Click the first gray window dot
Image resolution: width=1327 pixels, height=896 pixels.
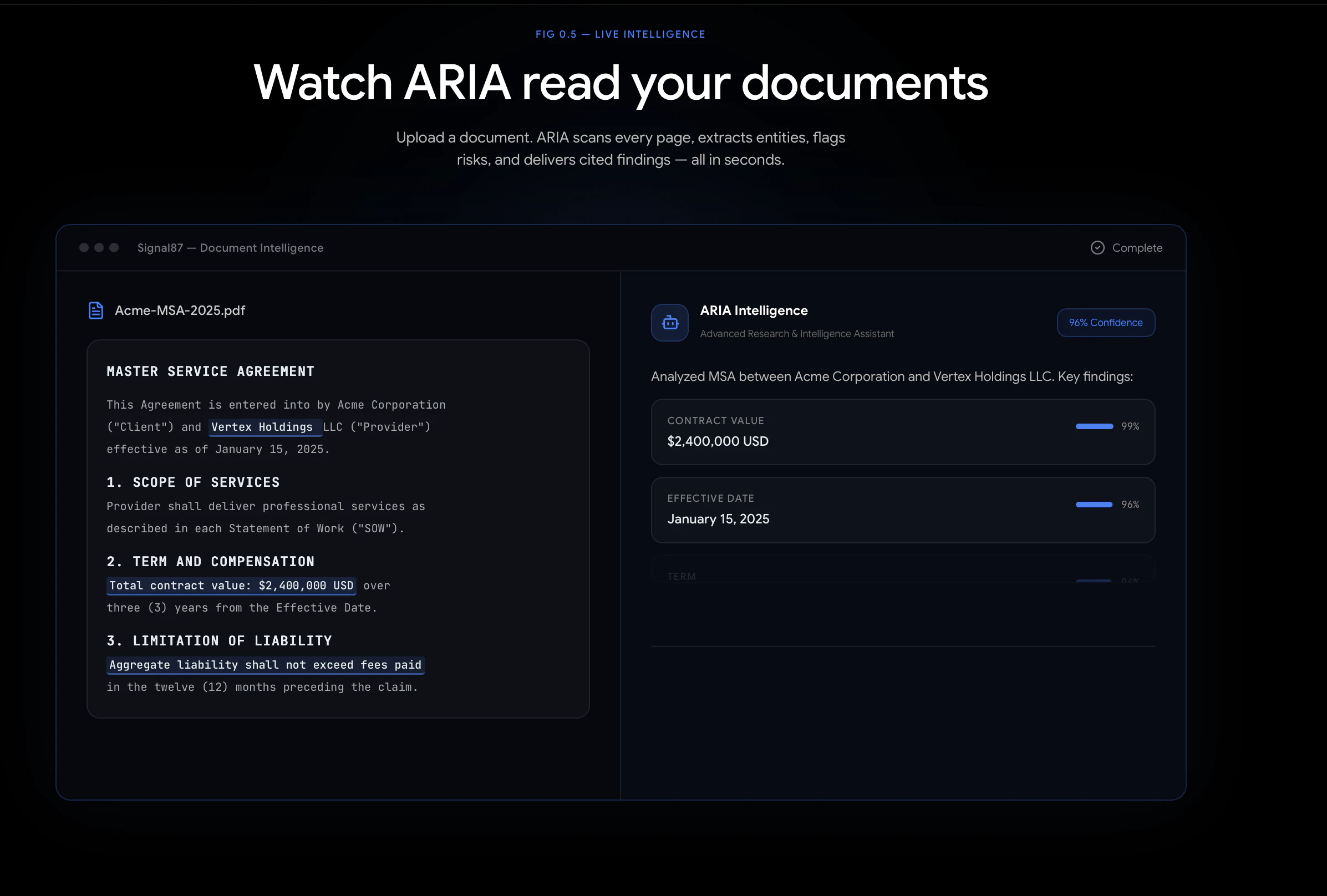pos(84,247)
